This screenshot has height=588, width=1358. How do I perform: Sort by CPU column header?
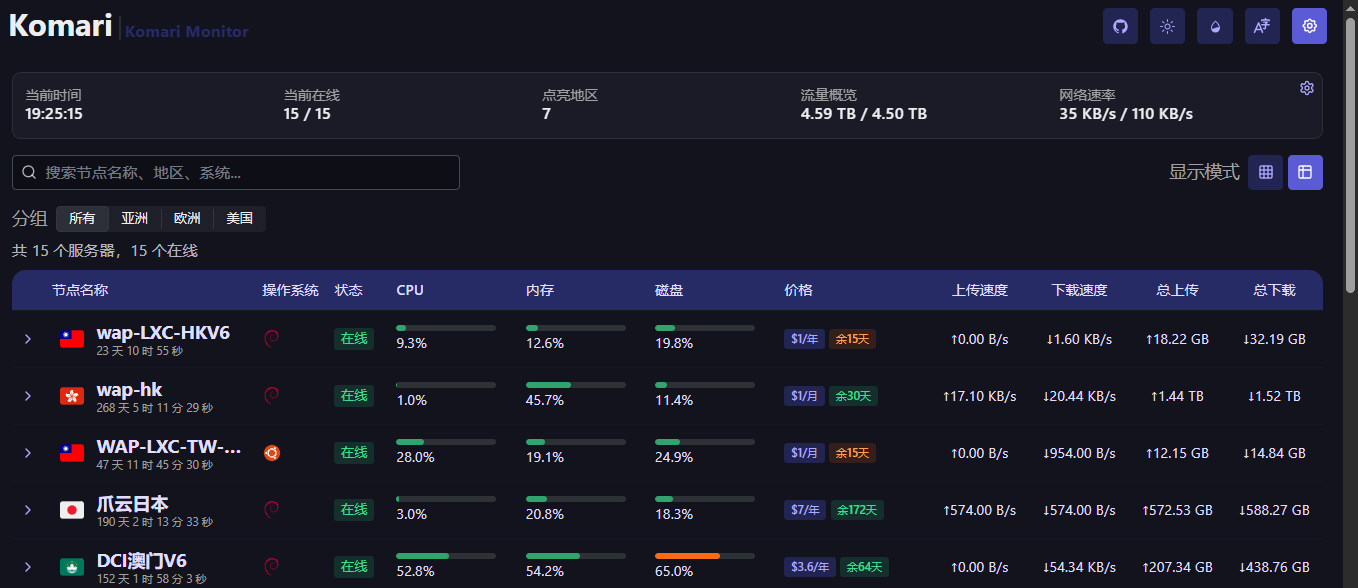[410, 290]
